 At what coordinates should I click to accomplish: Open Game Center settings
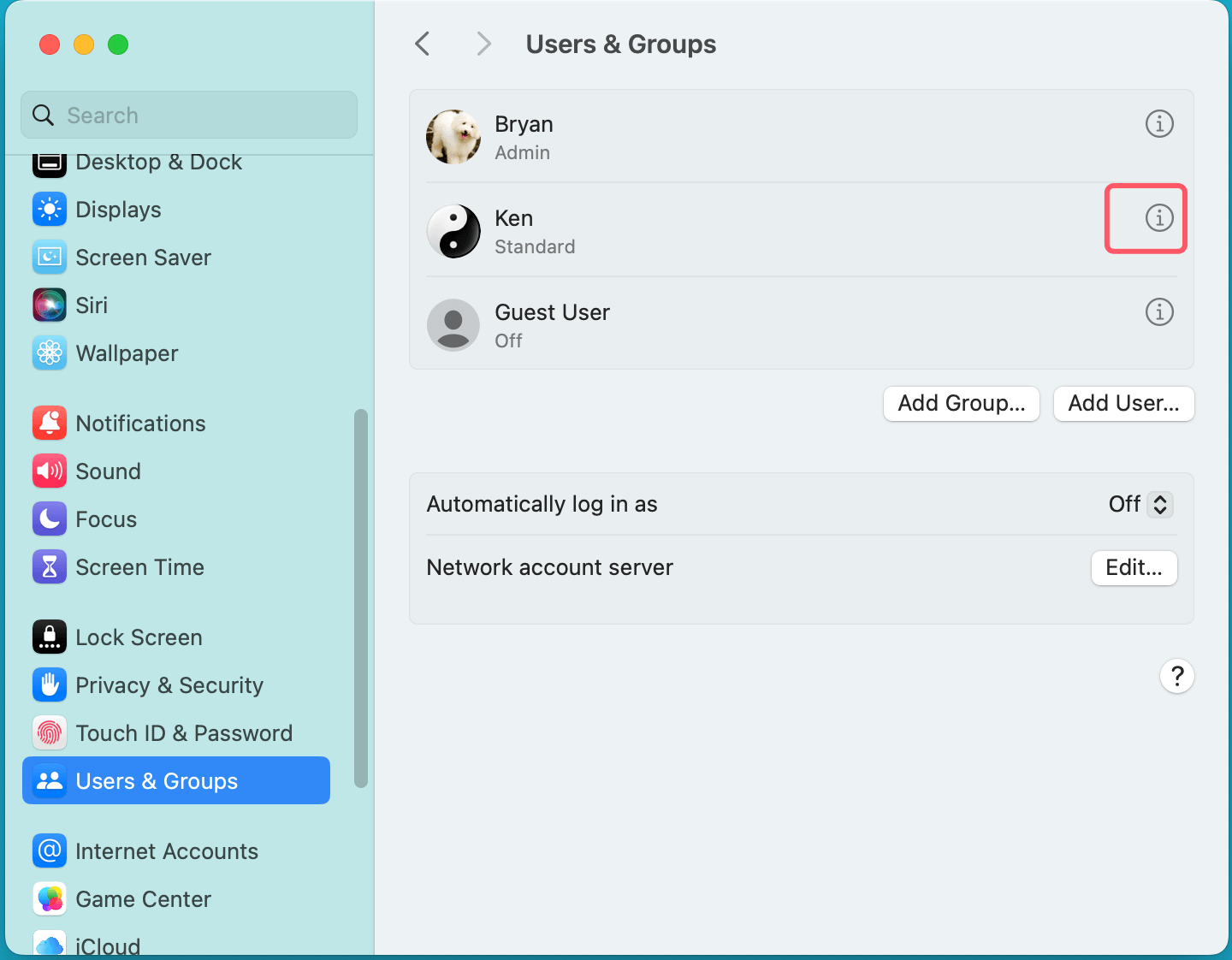tap(49, 898)
